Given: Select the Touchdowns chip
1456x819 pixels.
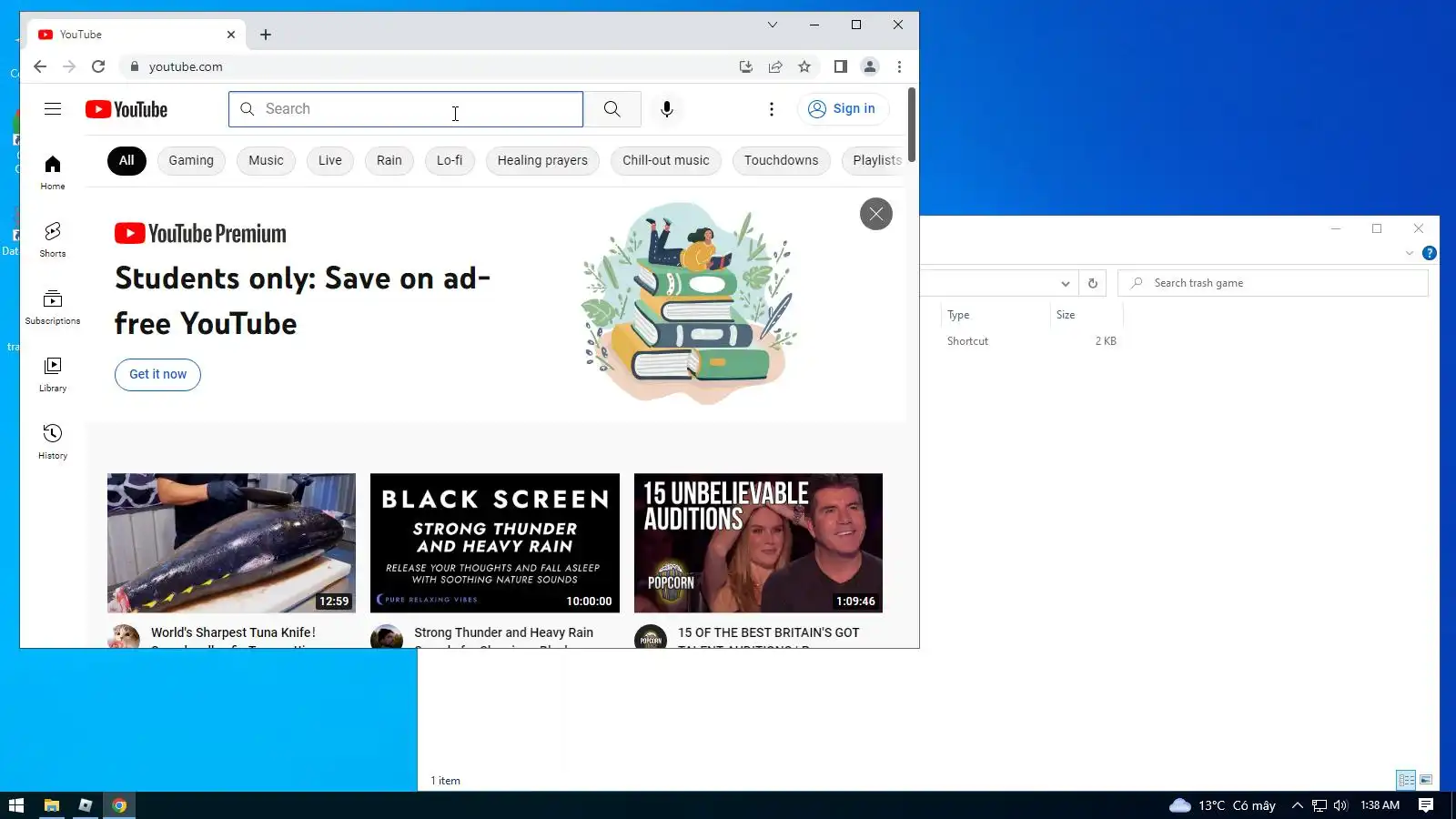Looking at the screenshot, I should [781, 161].
